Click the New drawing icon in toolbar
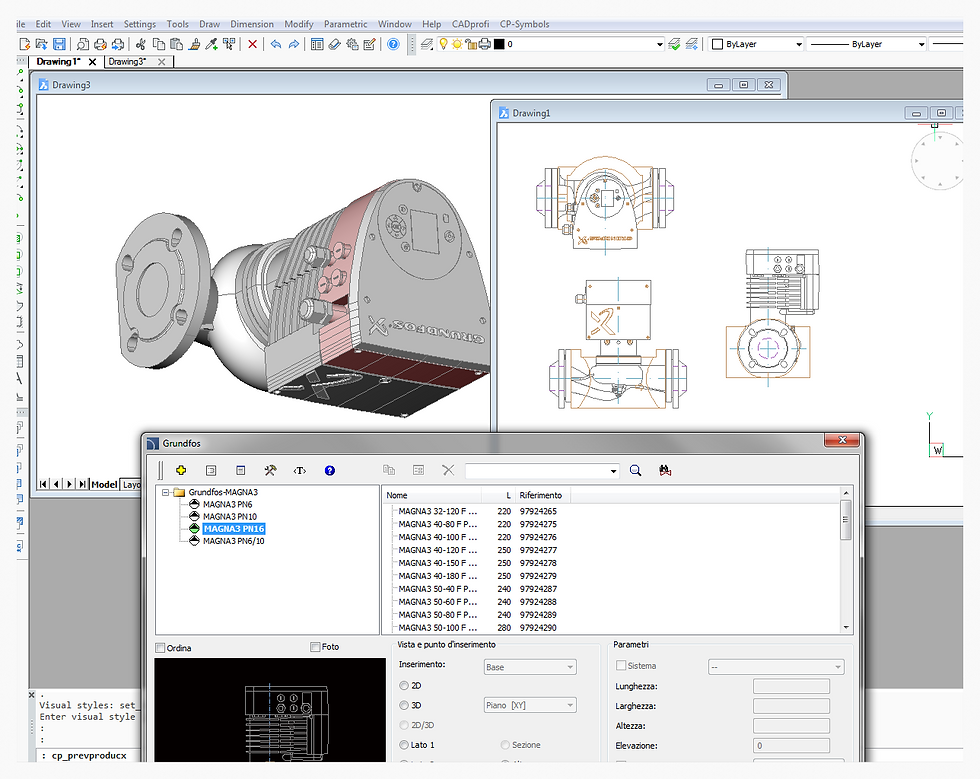Image resolution: width=980 pixels, height=779 pixels. [x=24, y=44]
